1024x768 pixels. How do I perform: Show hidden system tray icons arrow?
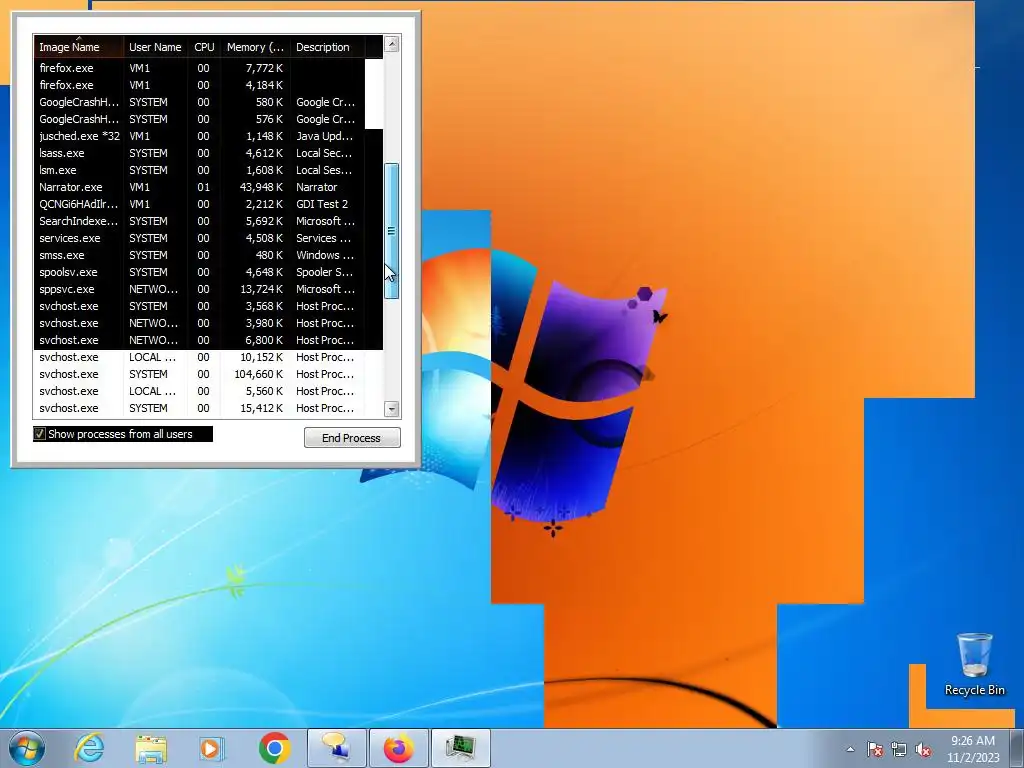850,749
